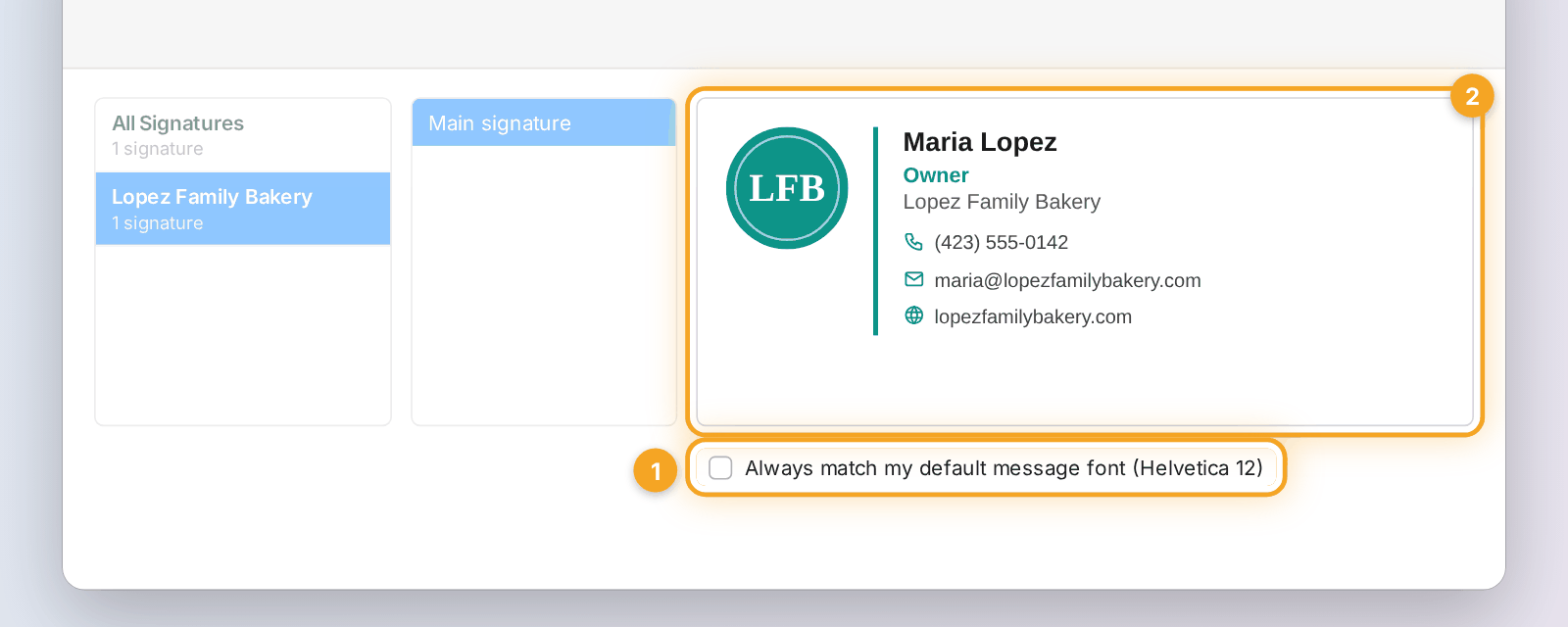Select the Lopez Family Bakery account
The height and width of the screenshot is (627, 1568).
(x=243, y=209)
